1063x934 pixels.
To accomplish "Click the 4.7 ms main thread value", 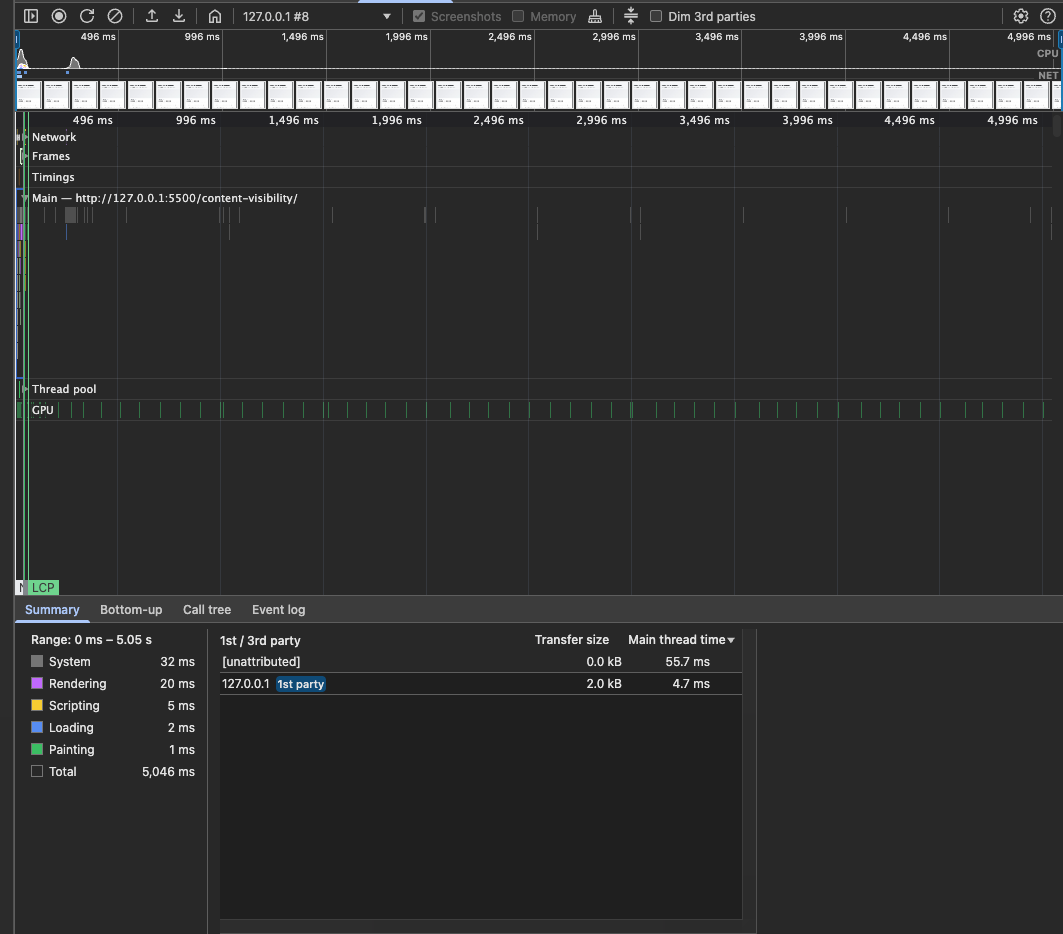I will (x=691, y=684).
